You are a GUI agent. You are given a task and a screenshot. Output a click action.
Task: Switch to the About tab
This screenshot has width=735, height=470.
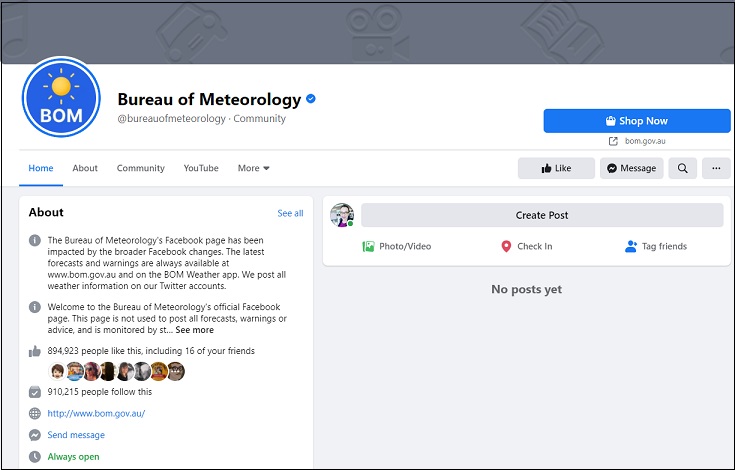click(85, 168)
